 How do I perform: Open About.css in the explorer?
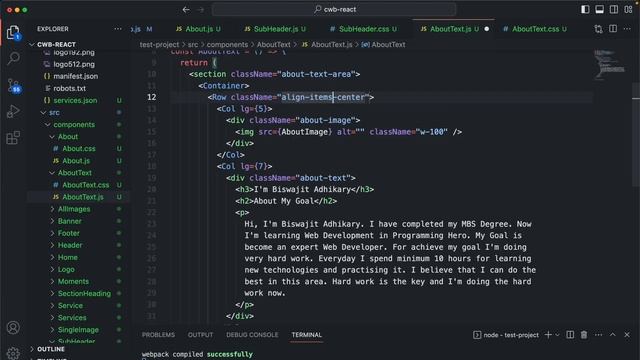pyautogui.click(x=79, y=149)
